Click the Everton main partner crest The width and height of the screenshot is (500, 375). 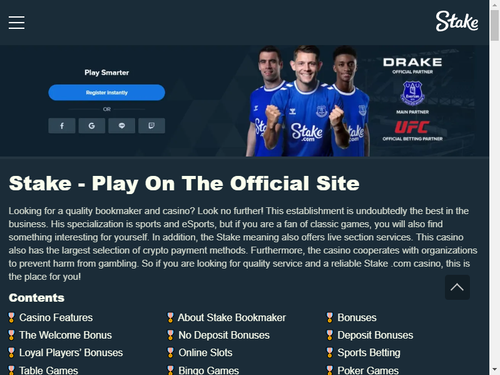pyautogui.click(x=412, y=93)
